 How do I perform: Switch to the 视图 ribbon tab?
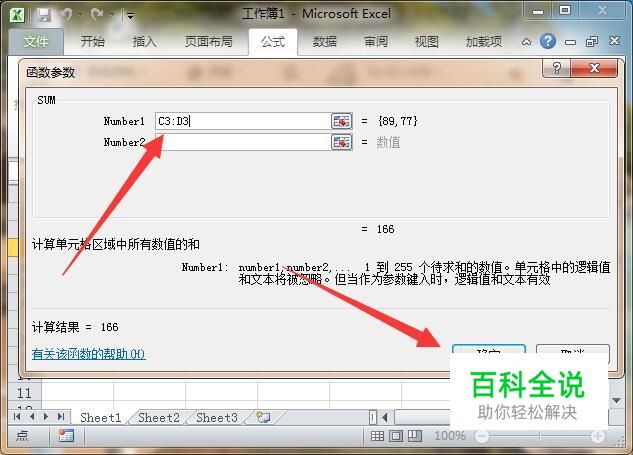[x=427, y=41]
